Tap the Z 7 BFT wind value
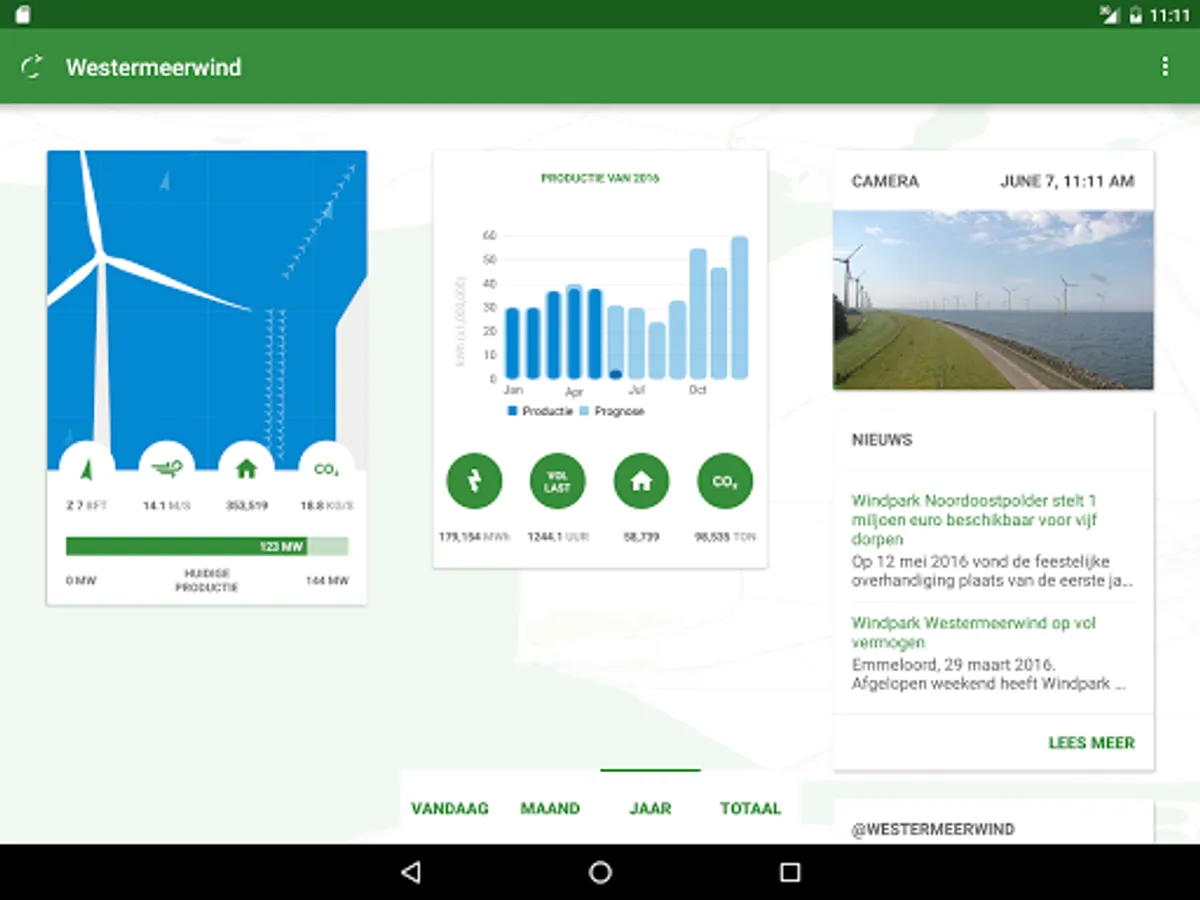This screenshot has width=1200, height=900. [87, 506]
